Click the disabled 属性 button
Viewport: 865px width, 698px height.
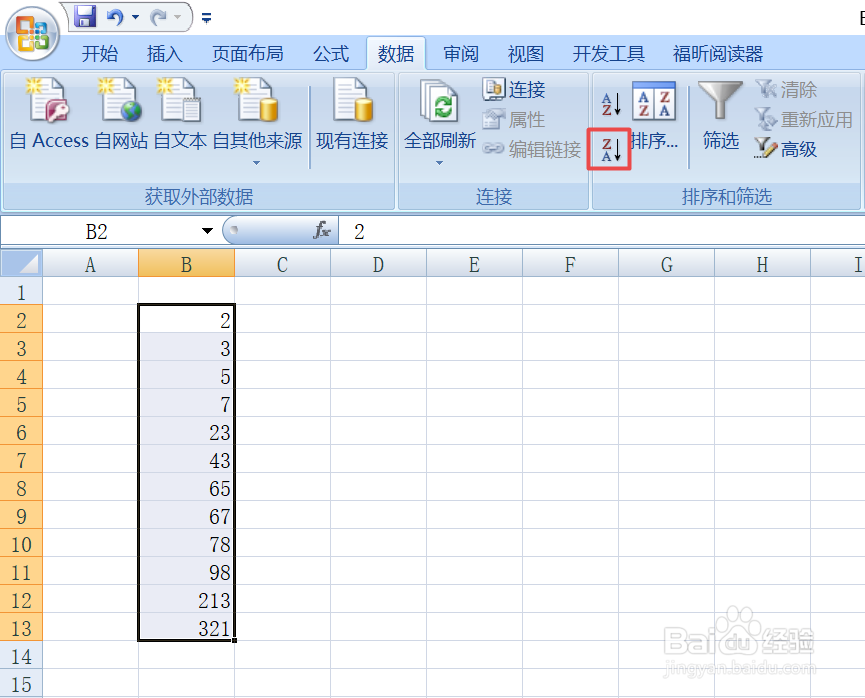pyautogui.click(x=514, y=119)
